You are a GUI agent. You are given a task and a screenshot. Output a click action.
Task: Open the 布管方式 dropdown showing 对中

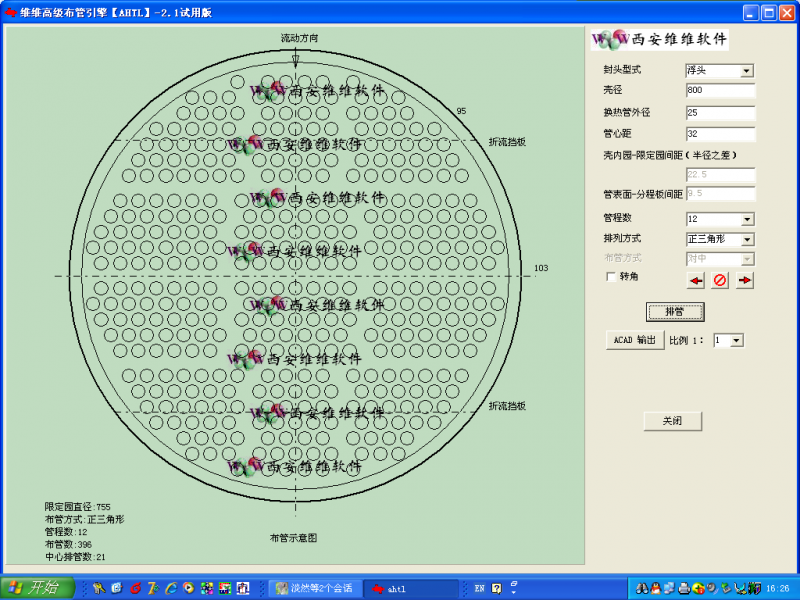(x=747, y=259)
